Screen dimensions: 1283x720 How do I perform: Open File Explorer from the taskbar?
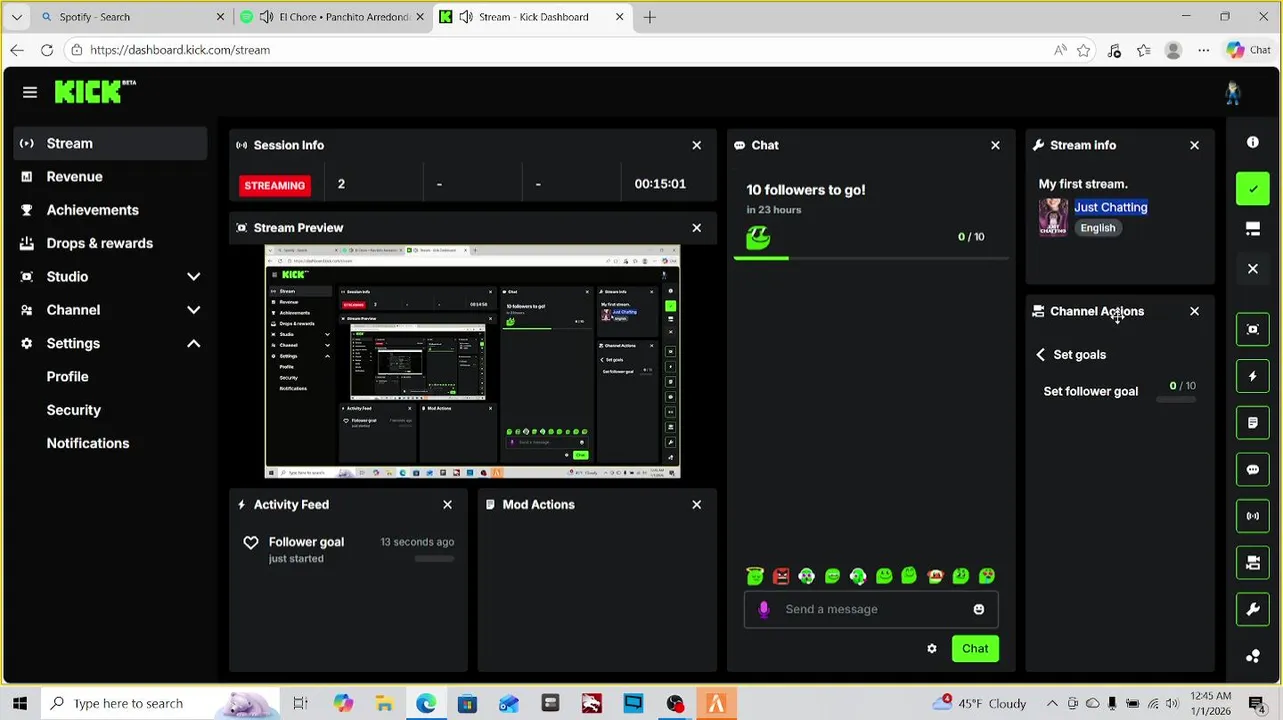[384, 703]
